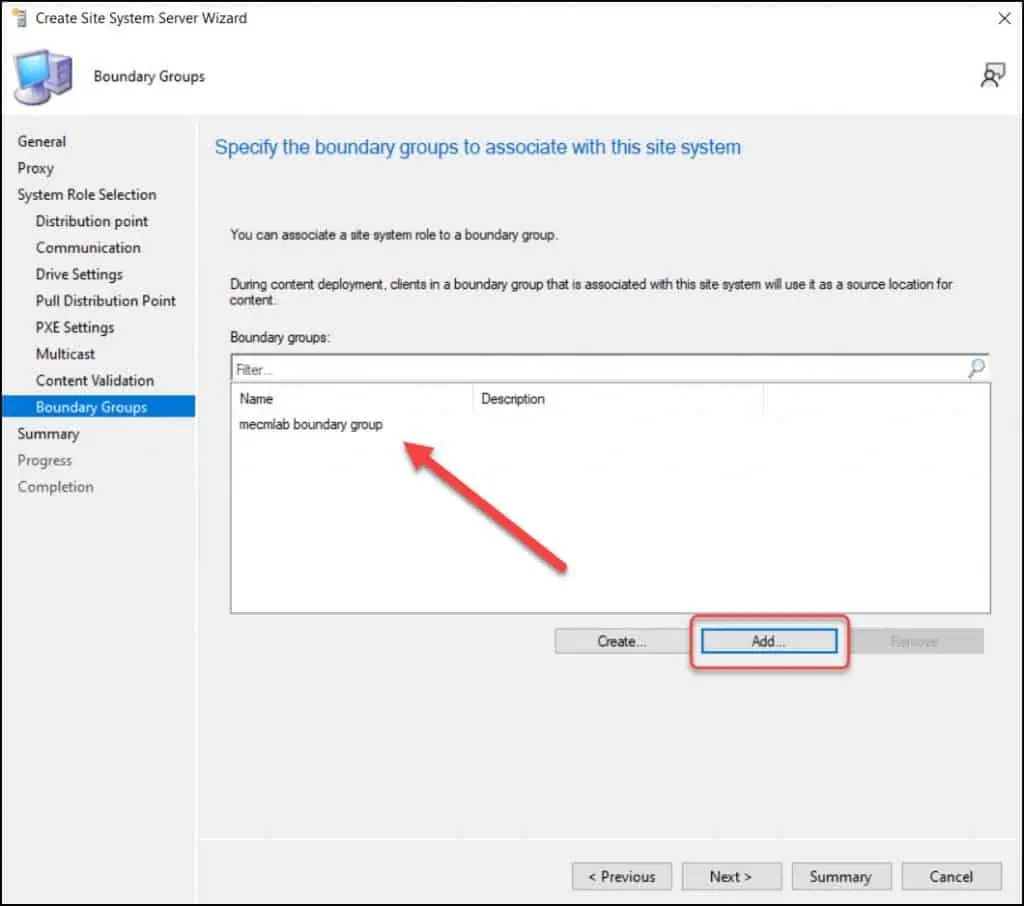Click the wizard icon in title bar

[18, 18]
